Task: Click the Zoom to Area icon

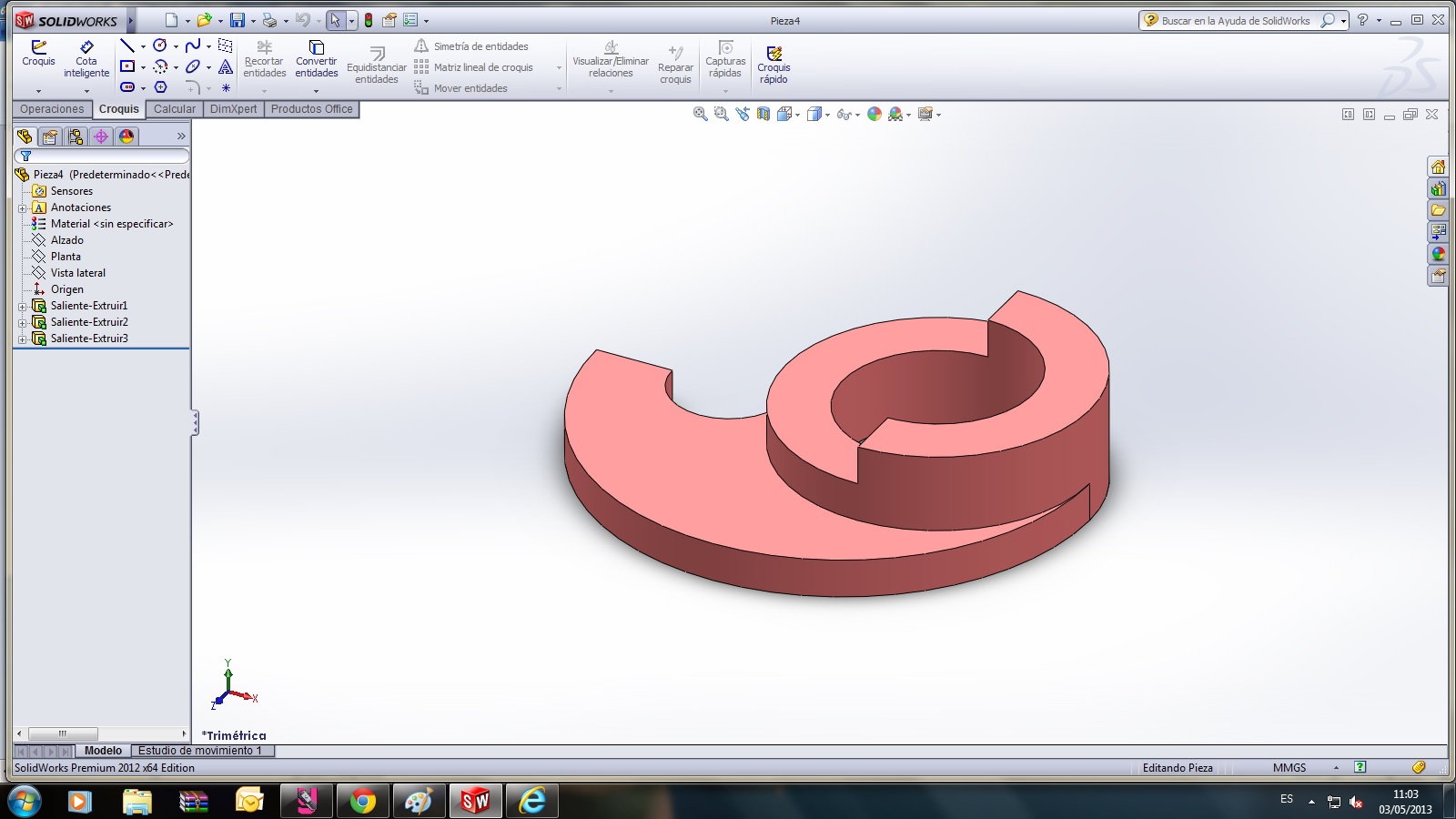Action: pos(721,114)
